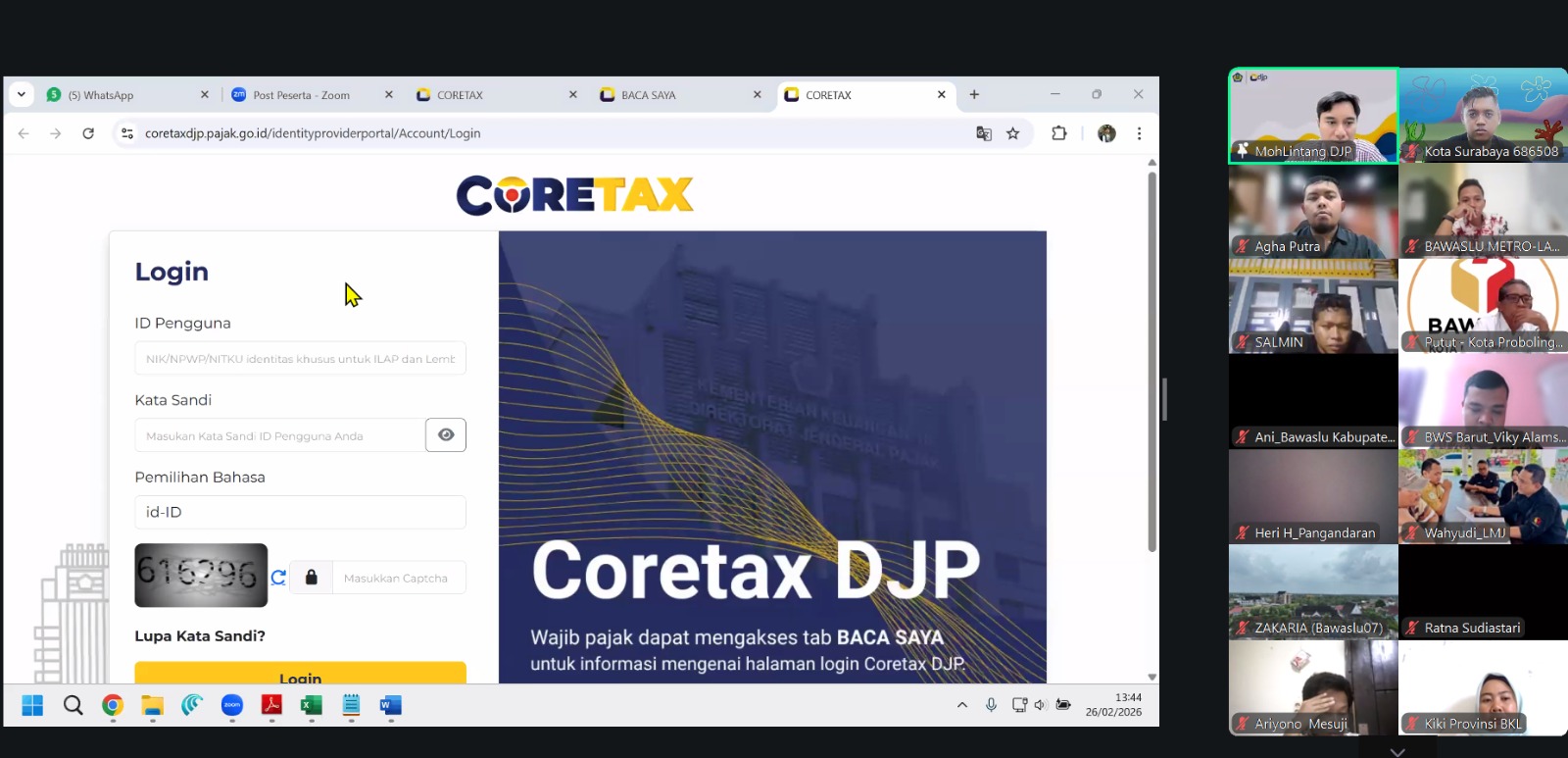Switch to the WhatsApp tab
Image resolution: width=1568 pixels, height=758 pixels.
[x=126, y=95]
